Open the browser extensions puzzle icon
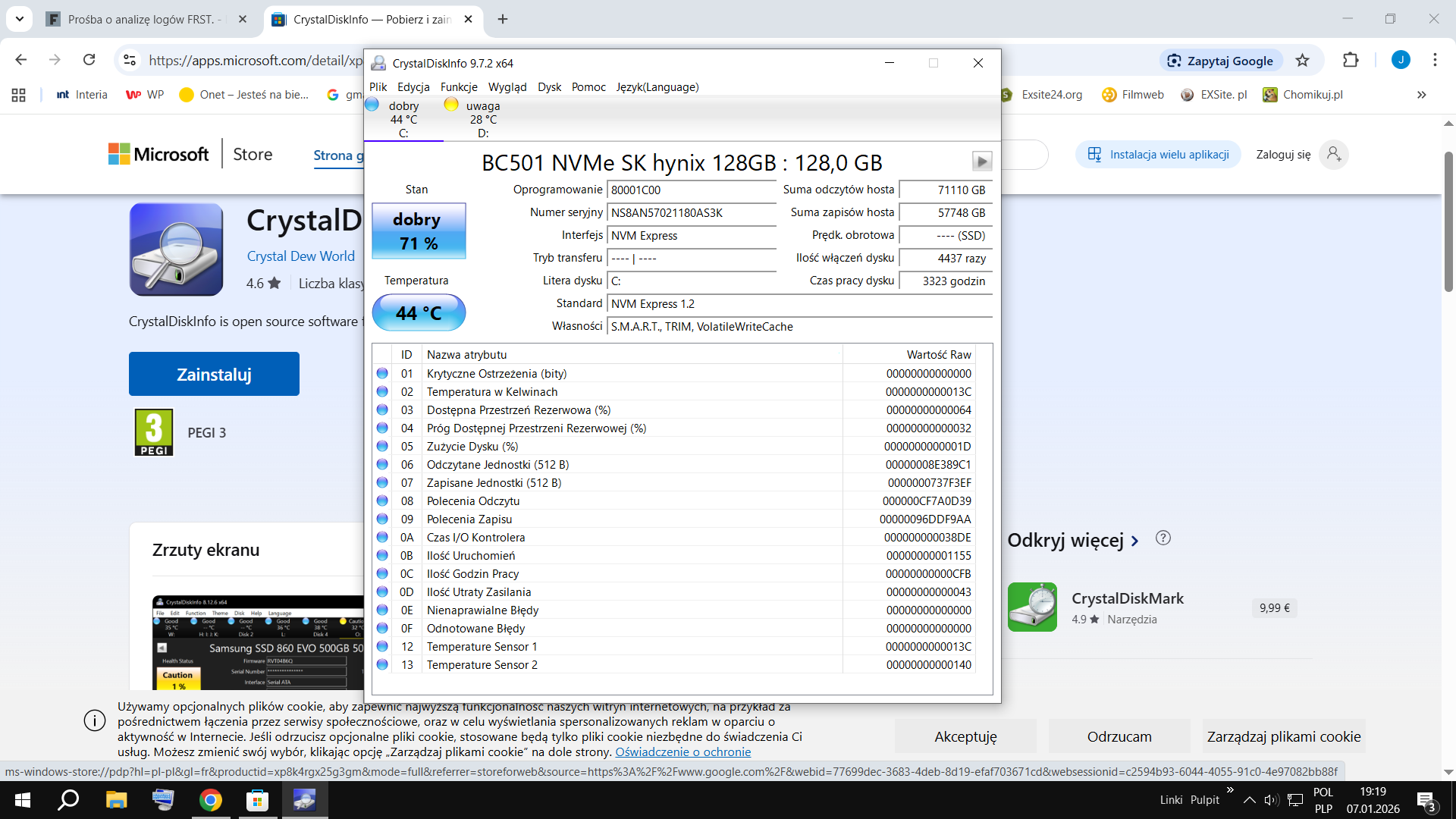 [1351, 61]
